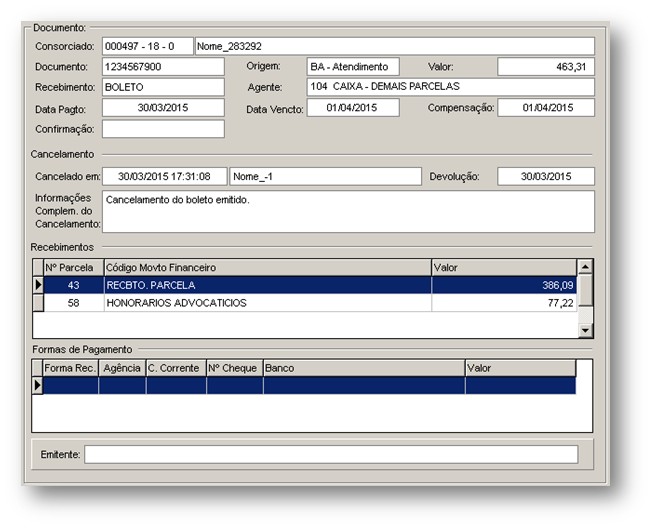Select the Origem field BA - Atendimento
Image resolution: width=652 pixels, height=528 pixels.
pos(353,67)
